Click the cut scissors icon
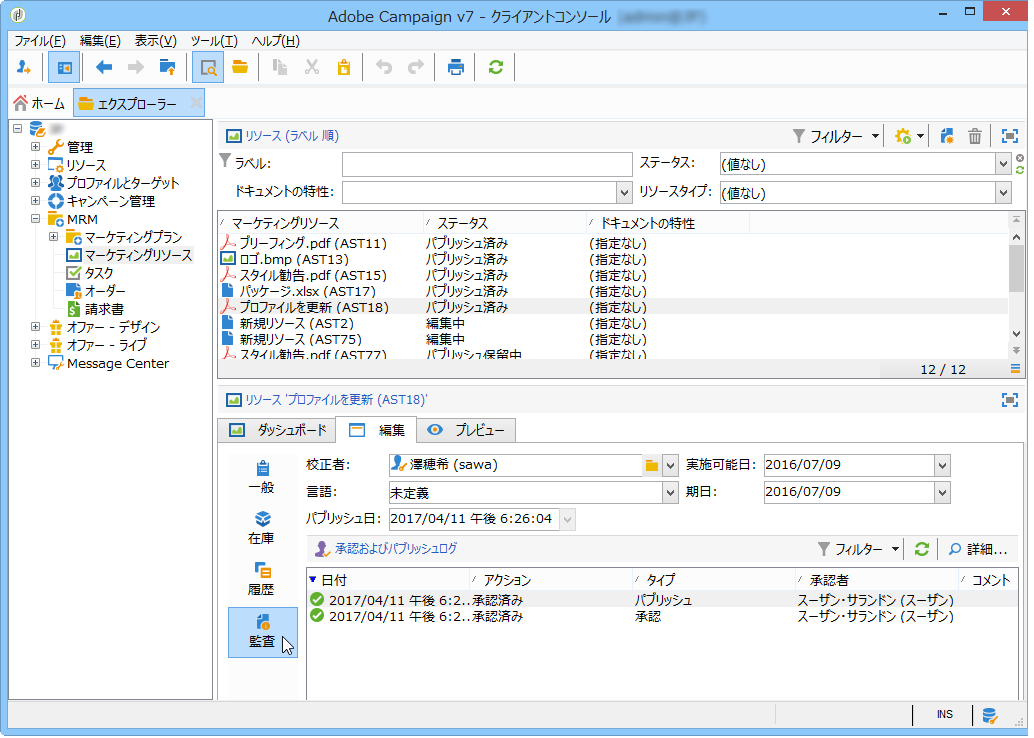 click(x=312, y=67)
